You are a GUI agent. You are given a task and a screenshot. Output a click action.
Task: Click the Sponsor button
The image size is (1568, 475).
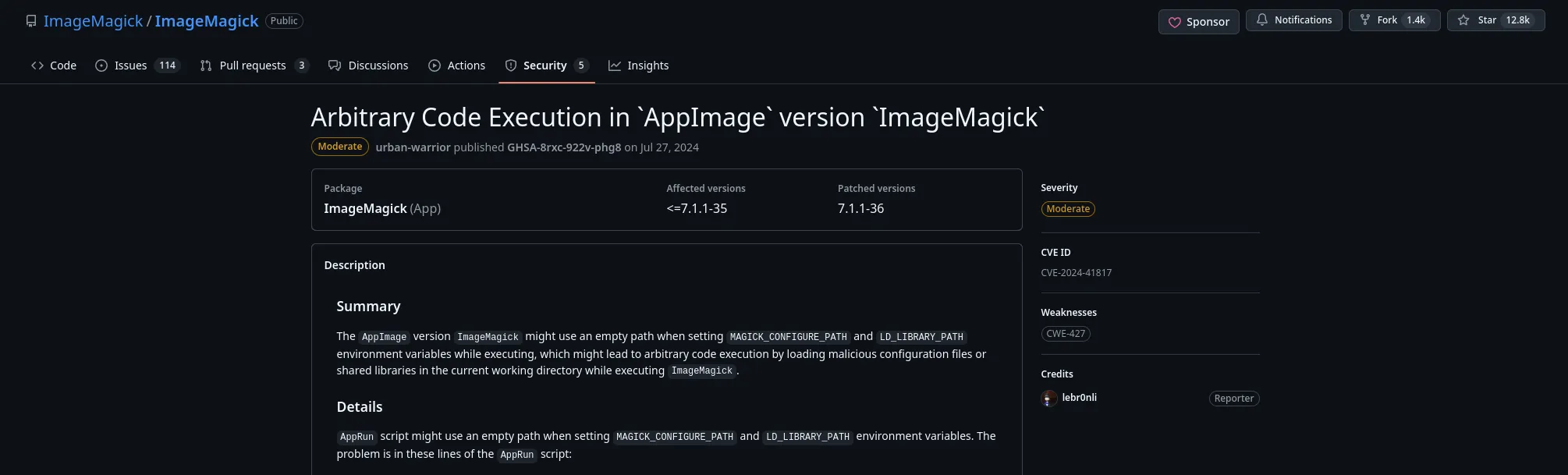[x=1198, y=22]
